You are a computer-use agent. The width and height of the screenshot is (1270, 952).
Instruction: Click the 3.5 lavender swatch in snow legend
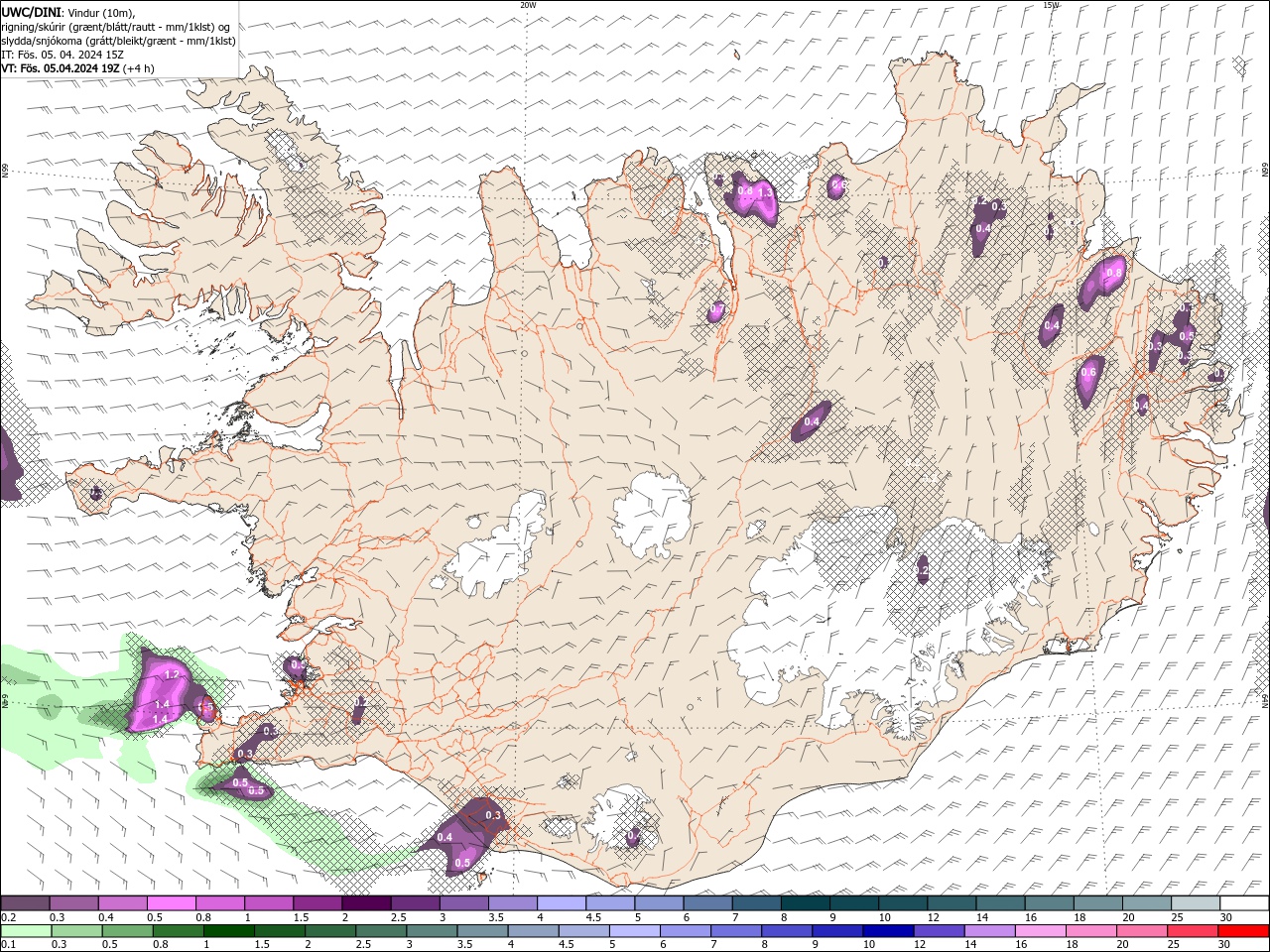pos(513,903)
